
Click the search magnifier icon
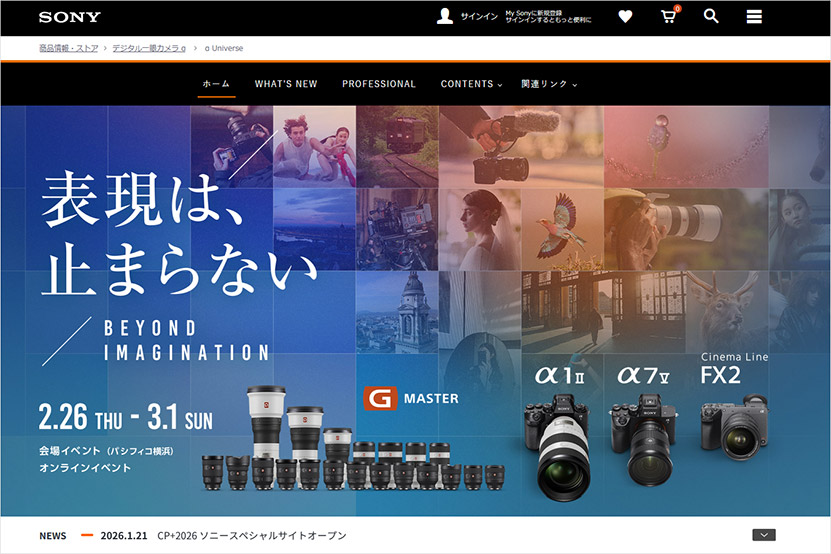[x=711, y=16]
